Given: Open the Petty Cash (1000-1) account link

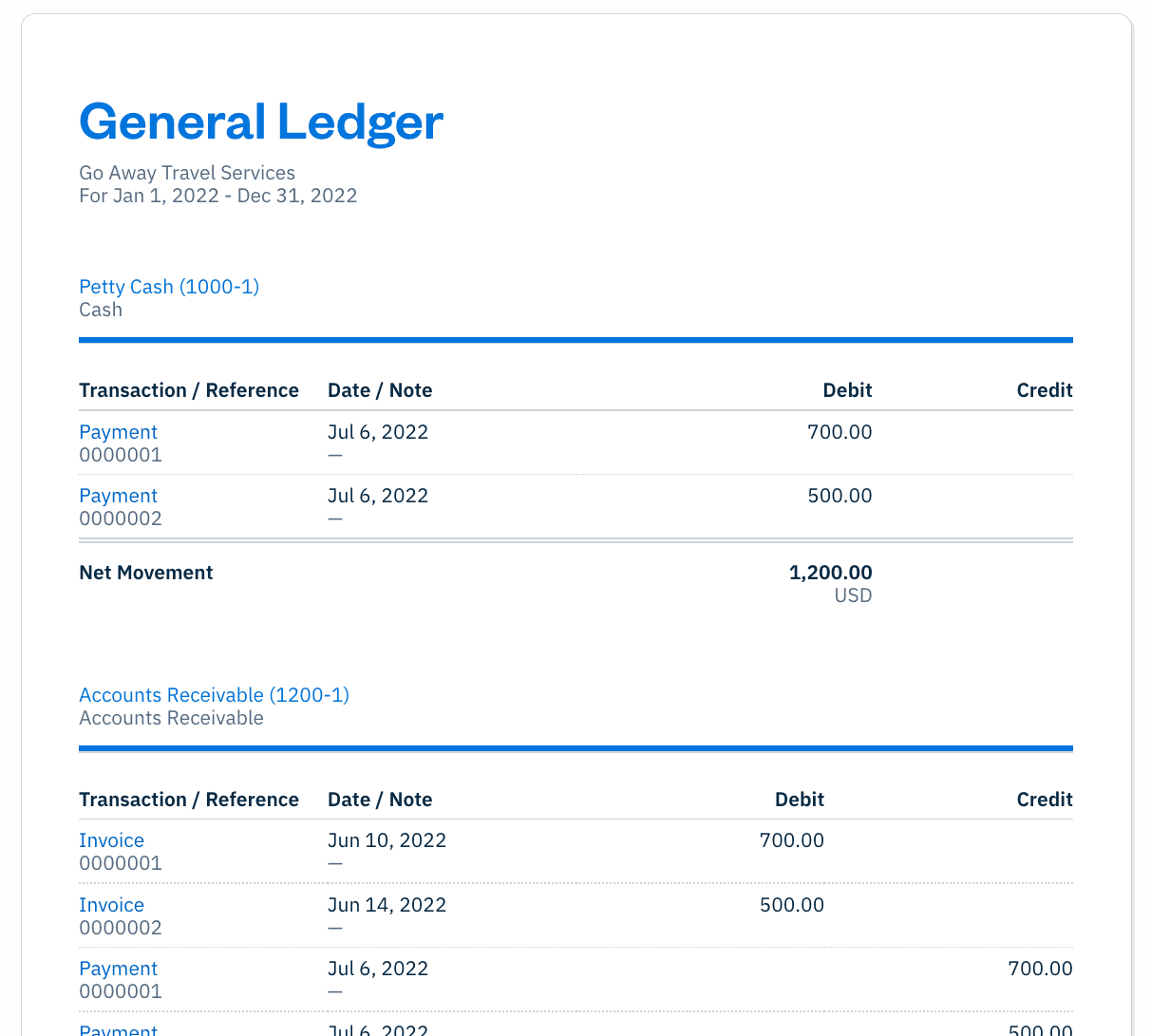Looking at the screenshot, I should click(x=169, y=287).
